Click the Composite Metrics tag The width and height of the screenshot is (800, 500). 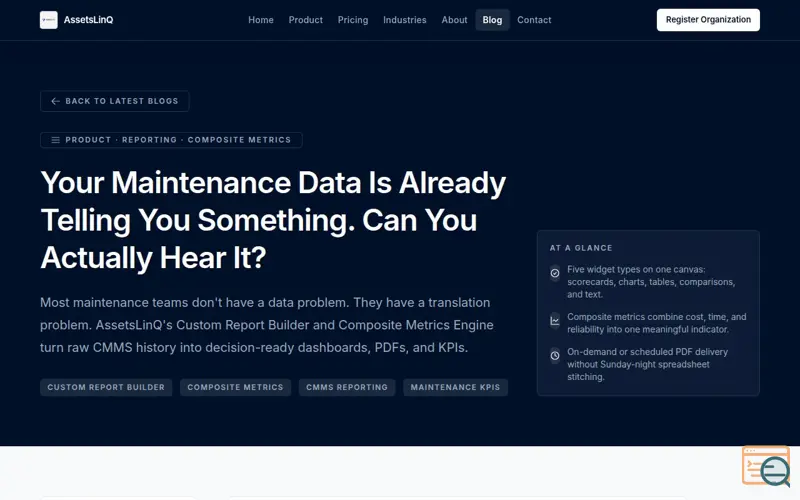click(x=235, y=387)
